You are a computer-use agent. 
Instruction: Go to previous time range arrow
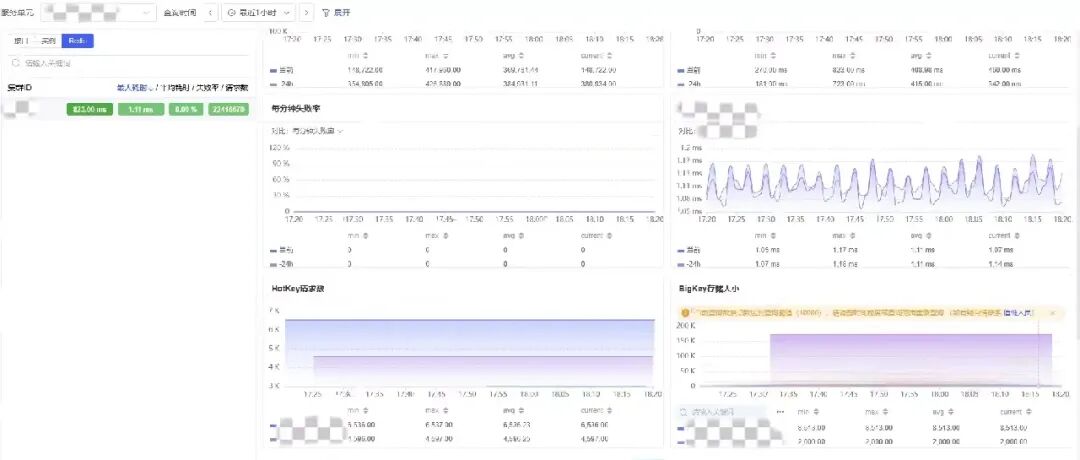(x=211, y=13)
